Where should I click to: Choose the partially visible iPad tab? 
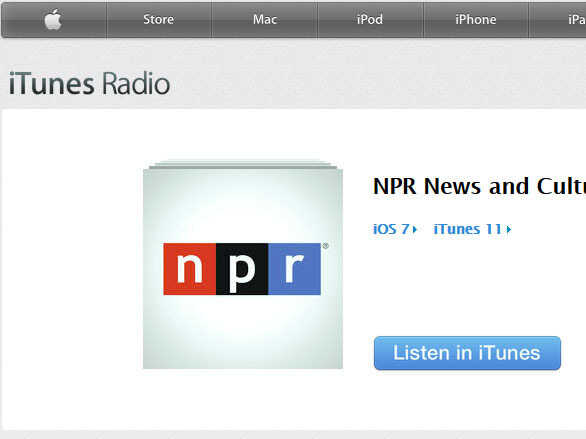click(558, 19)
